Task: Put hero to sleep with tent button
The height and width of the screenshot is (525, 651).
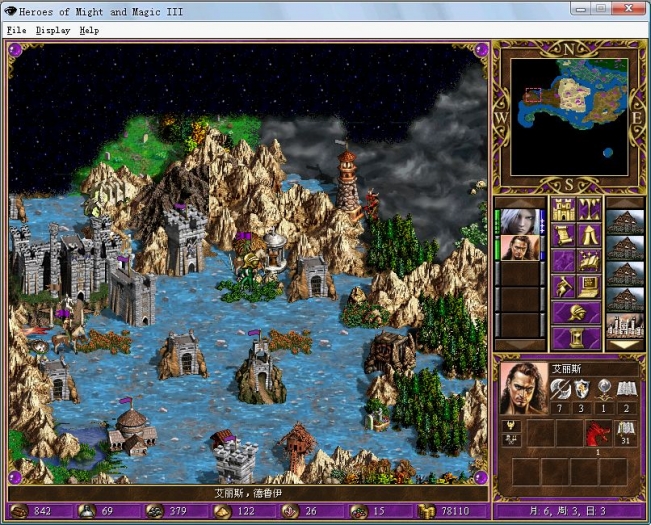Action: 589,235
